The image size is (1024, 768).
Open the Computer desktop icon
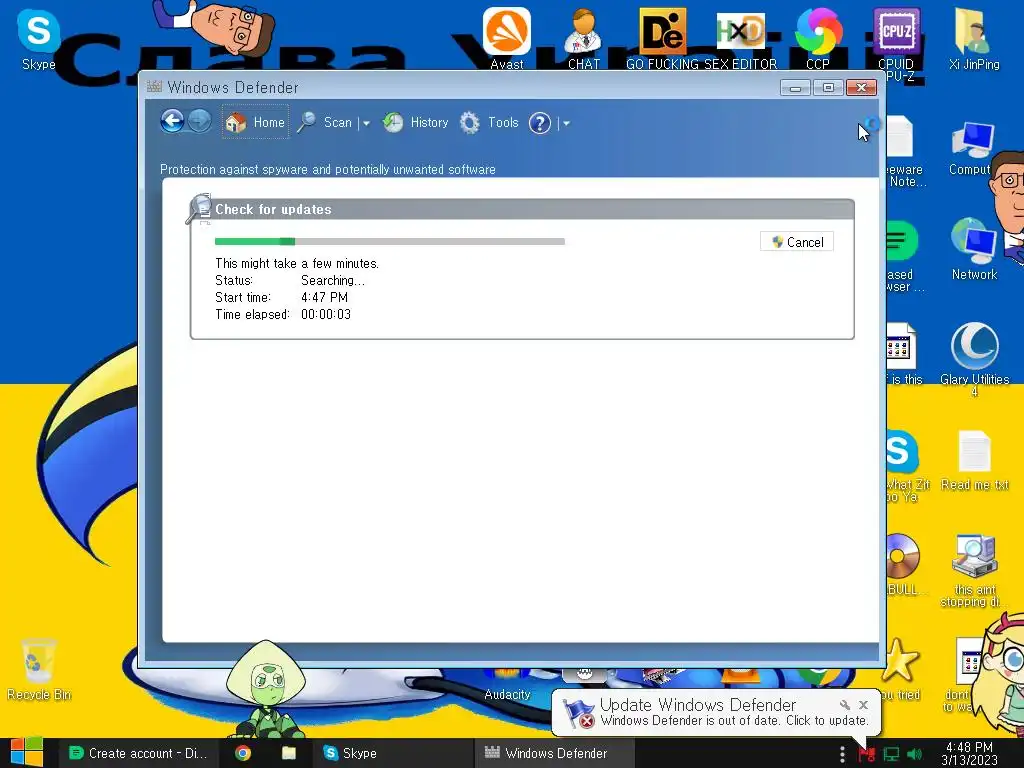pyautogui.click(x=972, y=148)
